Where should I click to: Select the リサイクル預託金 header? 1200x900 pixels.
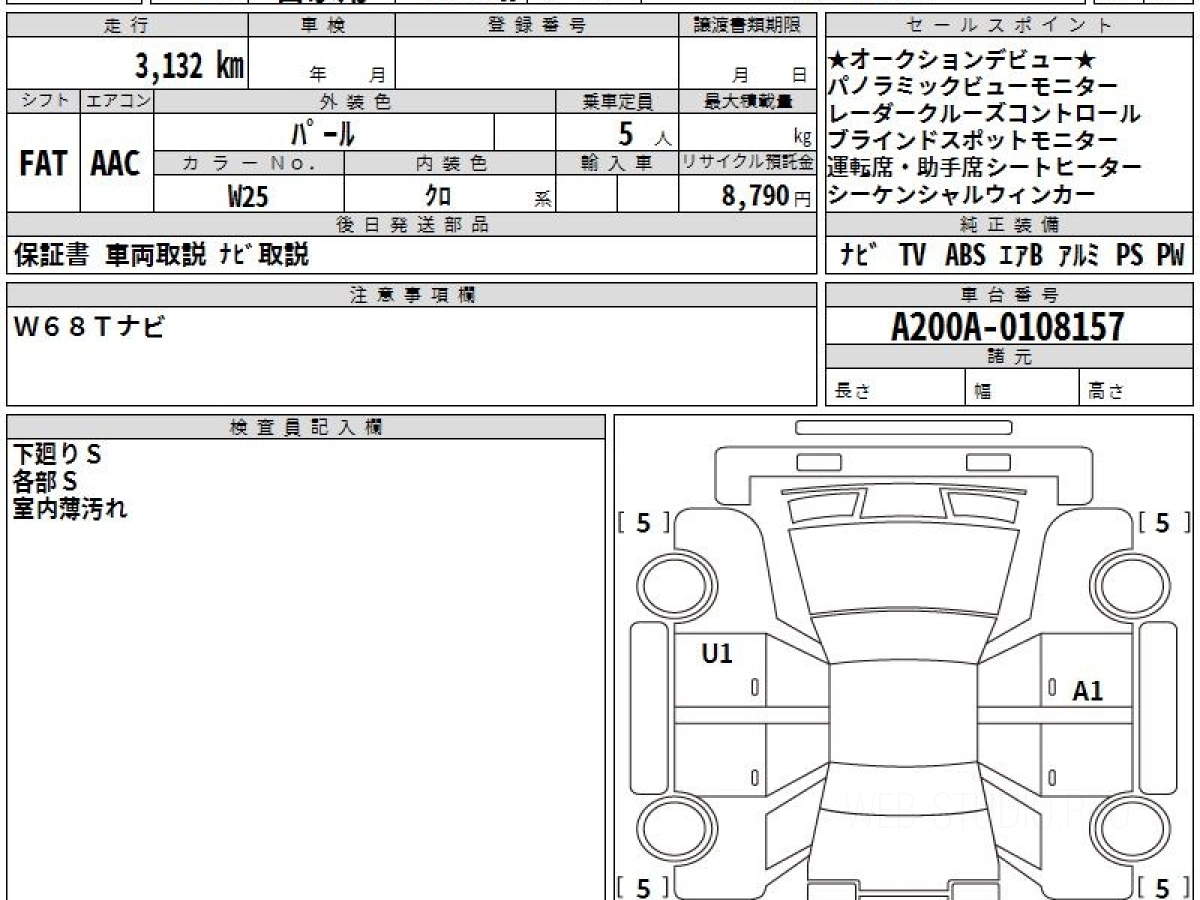click(747, 163)
